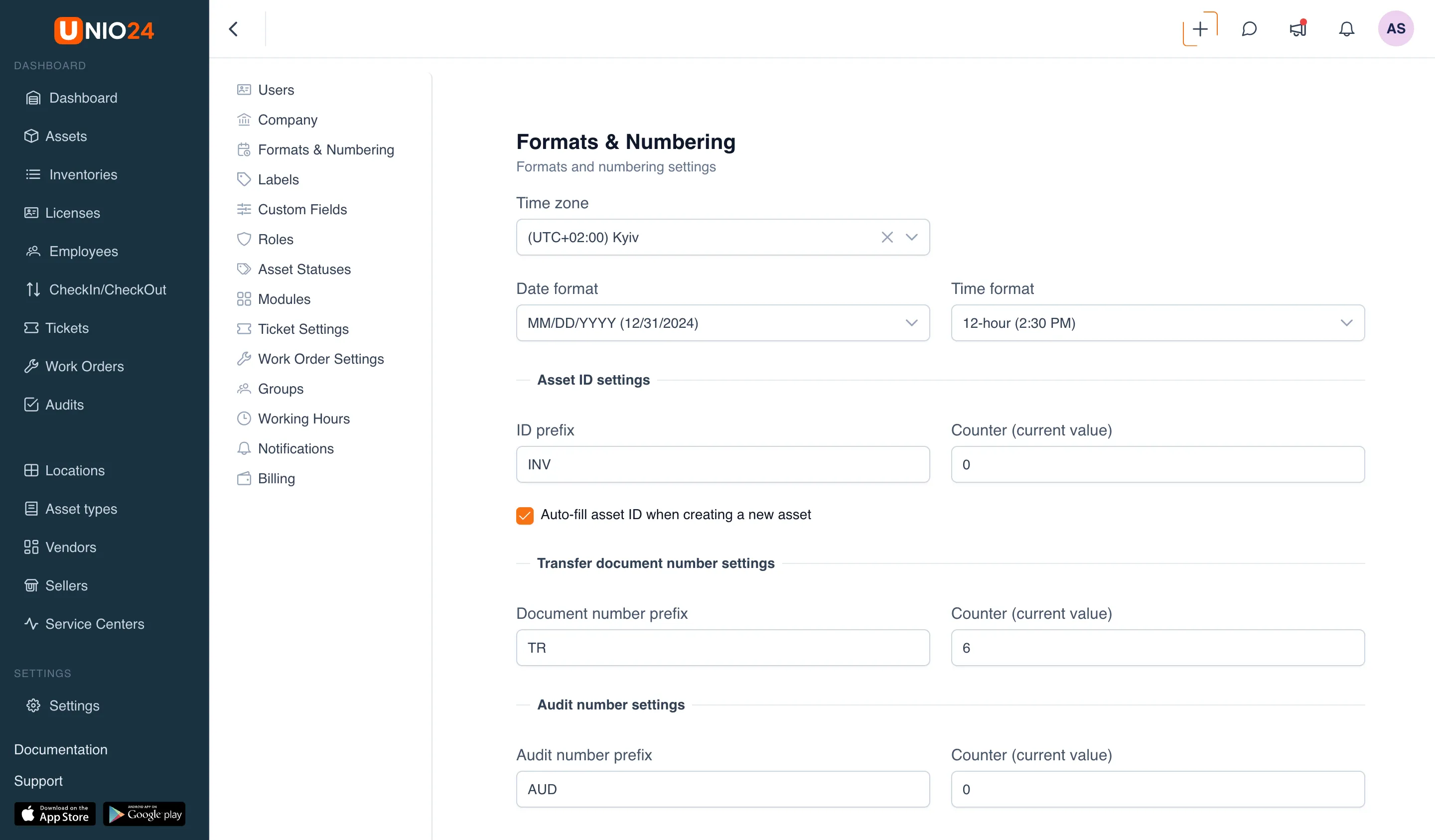This screenshot has height=840, width=1435.
Task: Open Groups settings
Action: [x=270, y=389]
